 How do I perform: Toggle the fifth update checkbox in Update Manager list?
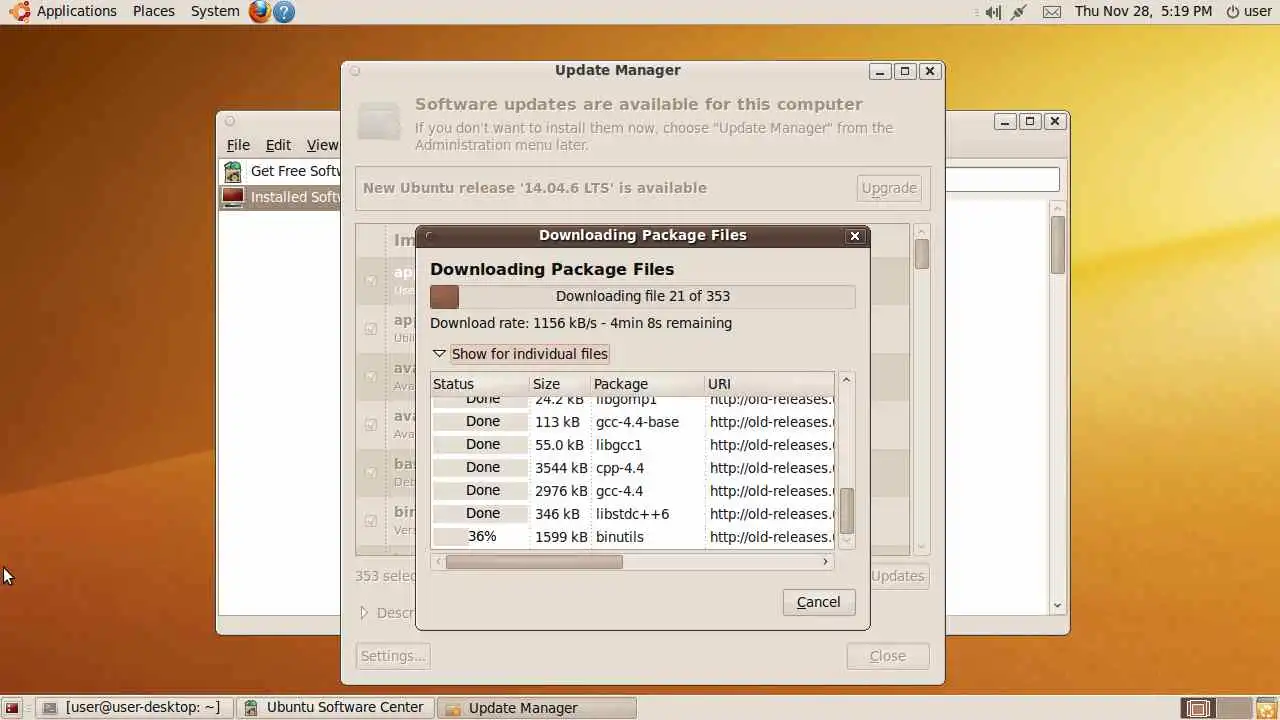371,472
